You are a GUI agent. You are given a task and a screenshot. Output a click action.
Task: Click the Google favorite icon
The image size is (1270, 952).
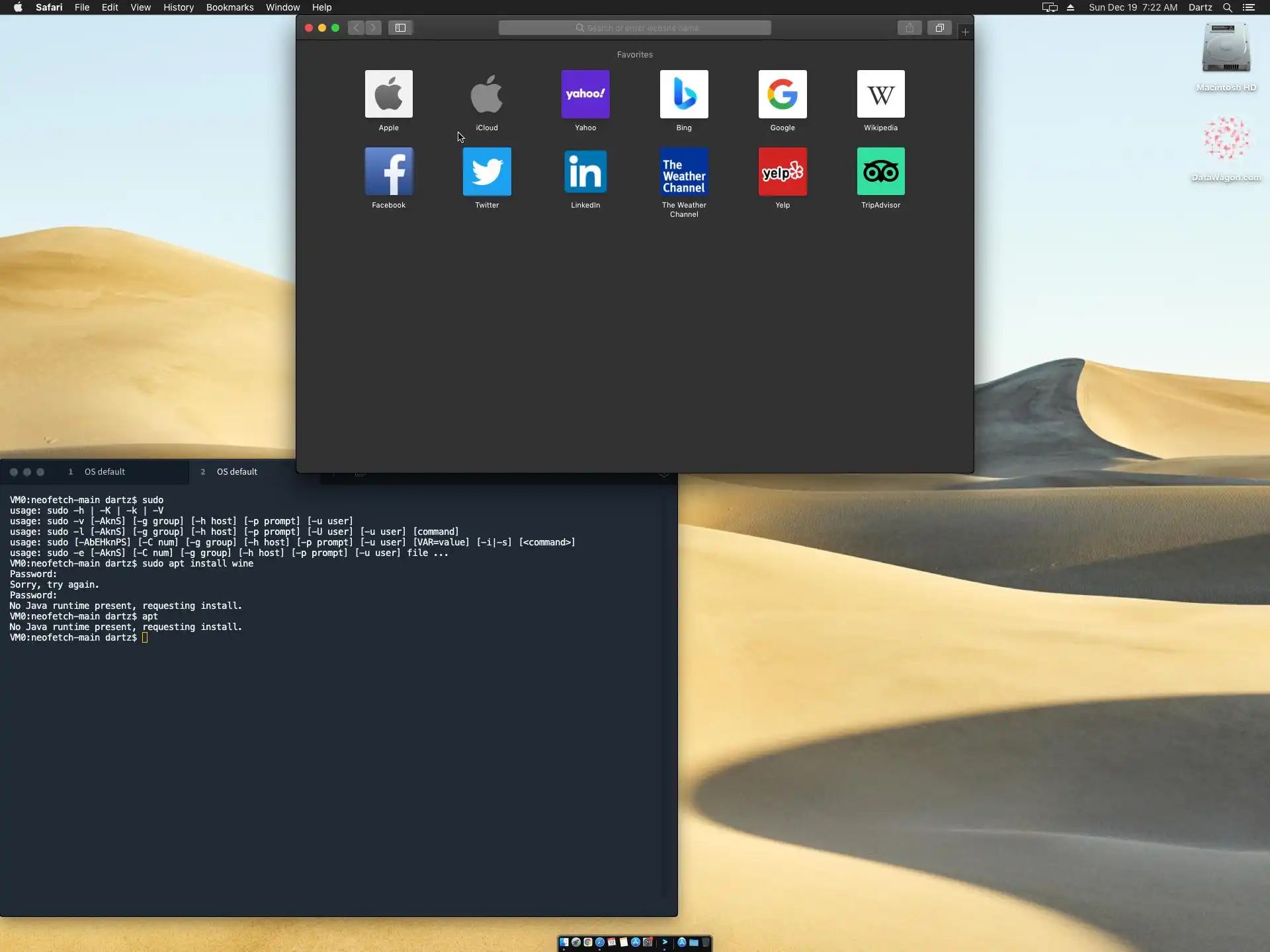point(782,94)
